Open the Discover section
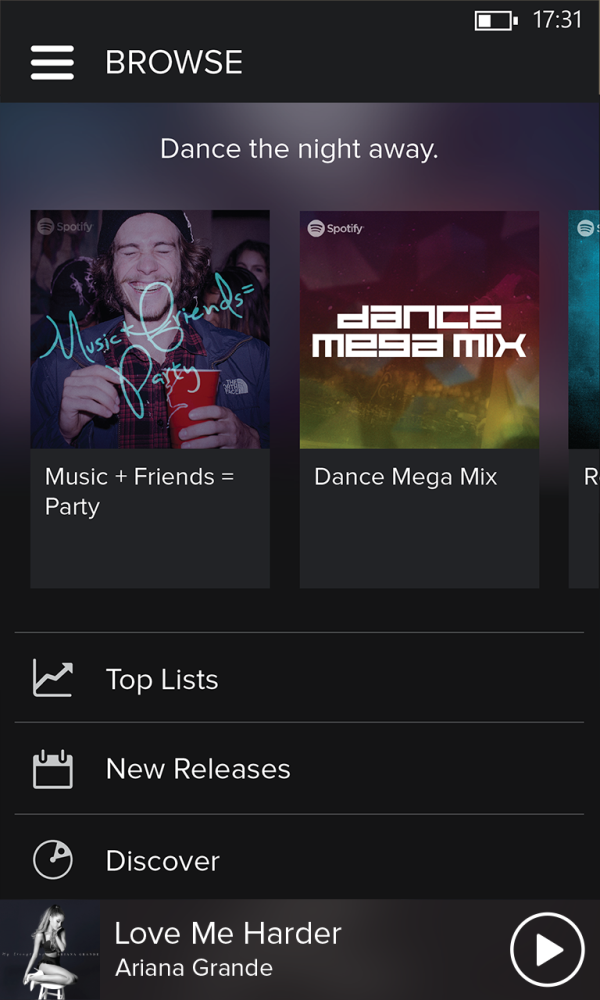600x1000 pixels. pyautogui.click(x=163, y=861)
